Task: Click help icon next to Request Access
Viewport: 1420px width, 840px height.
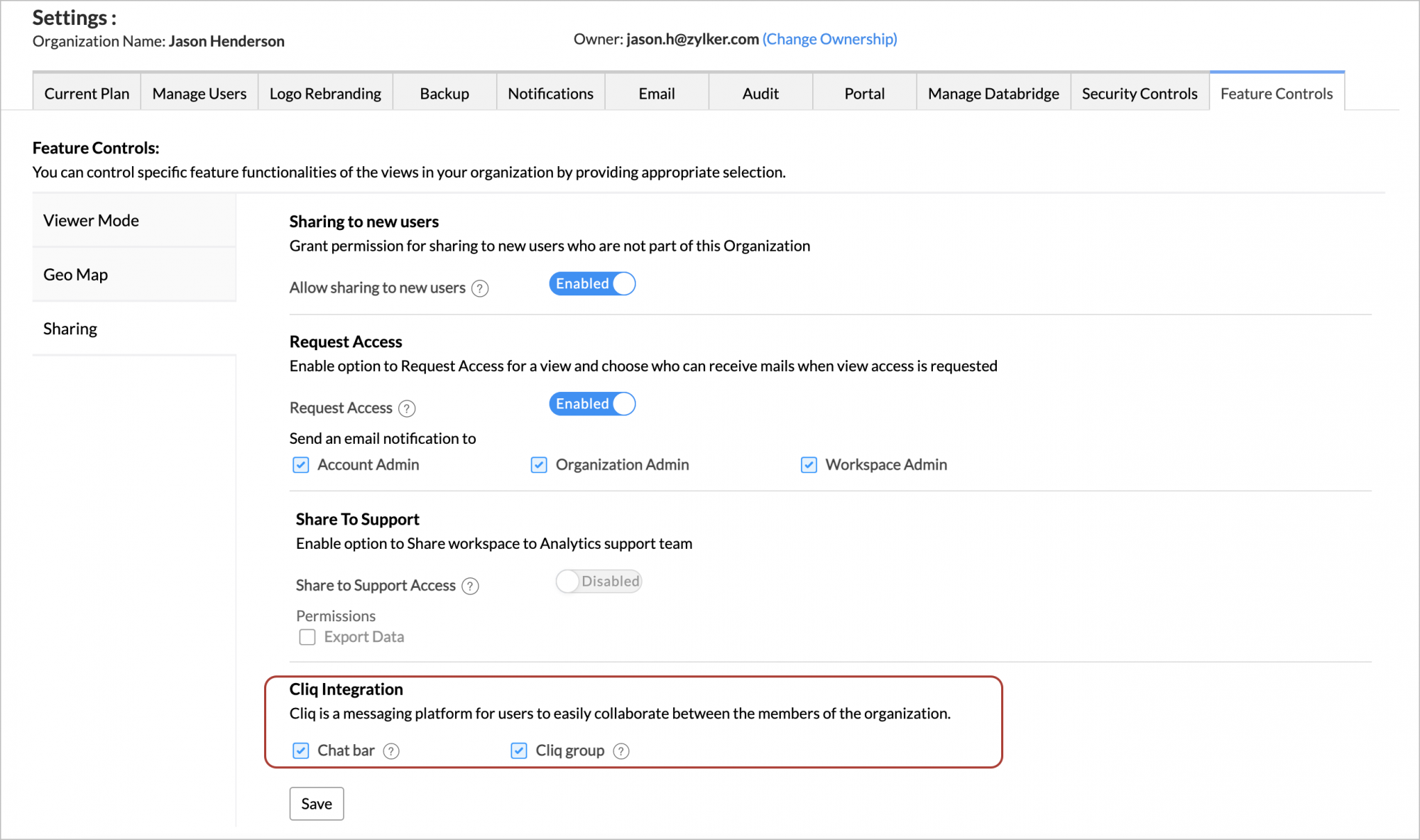Action: click(x=407, y=408)
